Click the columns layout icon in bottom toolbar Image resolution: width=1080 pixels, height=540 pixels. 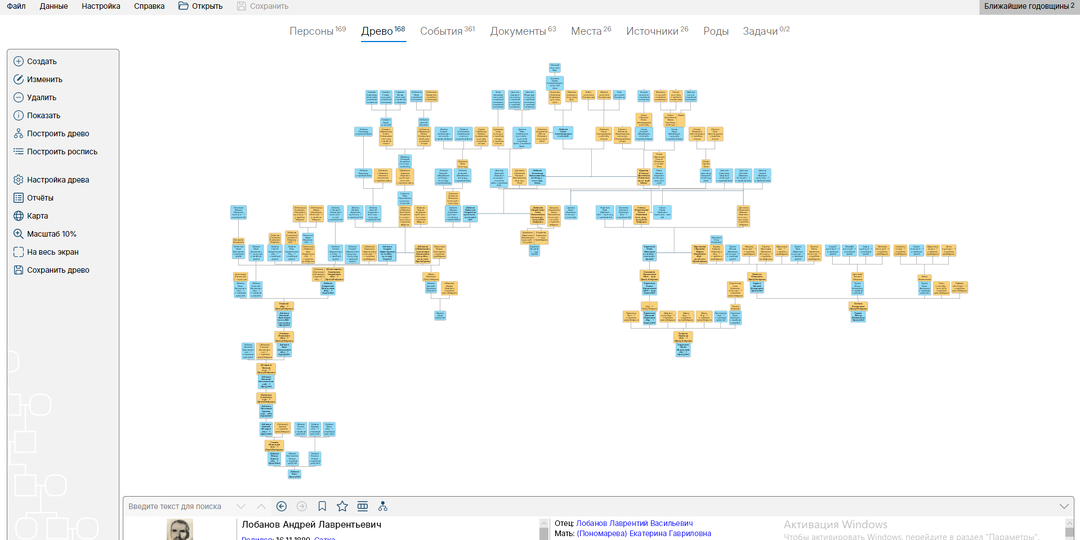point(362,506)
